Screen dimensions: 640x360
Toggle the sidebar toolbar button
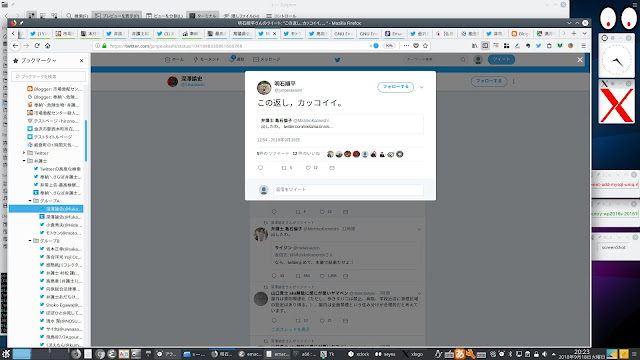pos(485,46)
